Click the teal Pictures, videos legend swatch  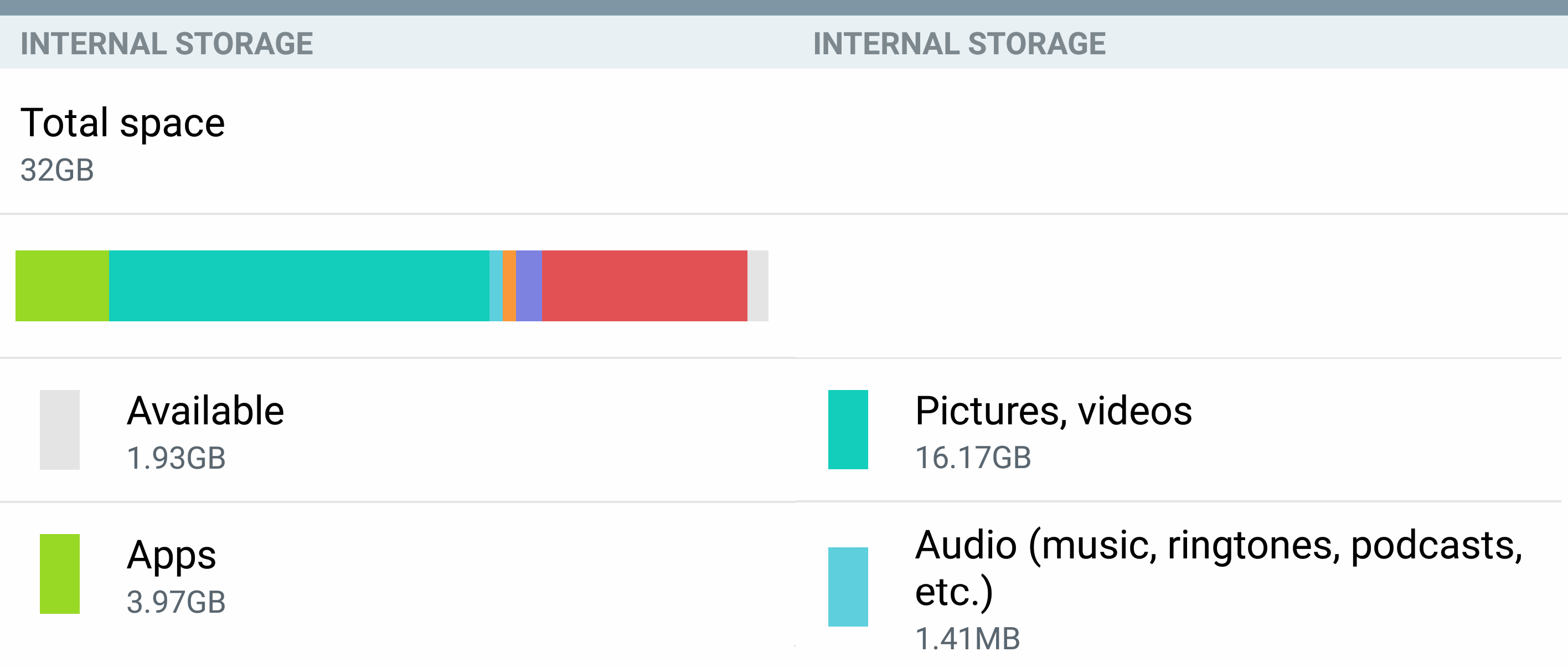point(847,429)
